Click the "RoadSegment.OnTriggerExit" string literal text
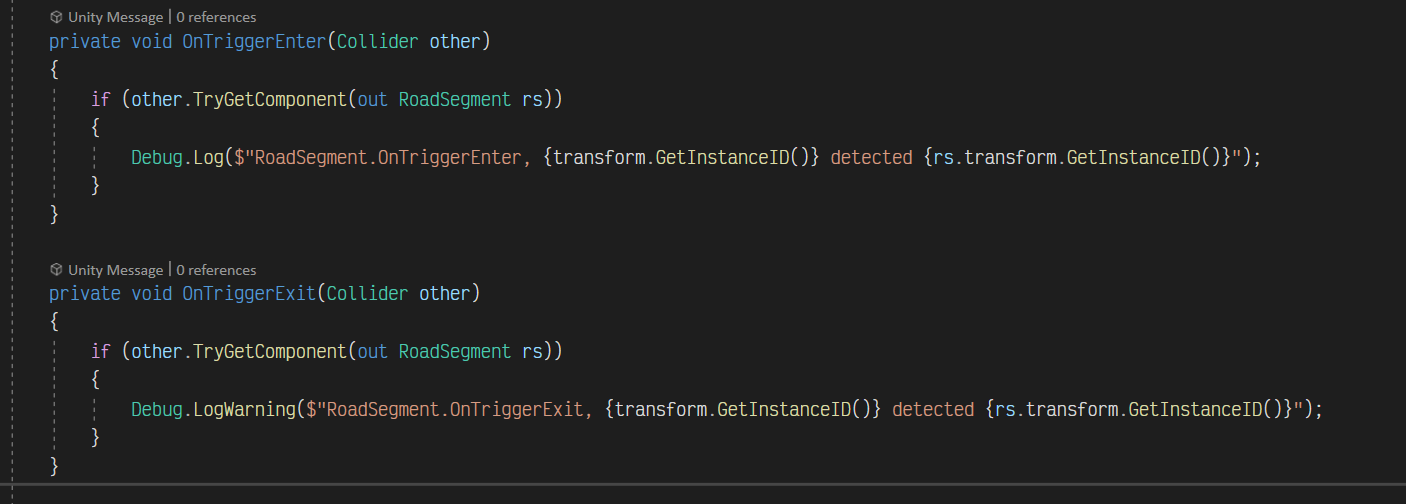The width and height of the screenshot is (1406, 504). 457,409
